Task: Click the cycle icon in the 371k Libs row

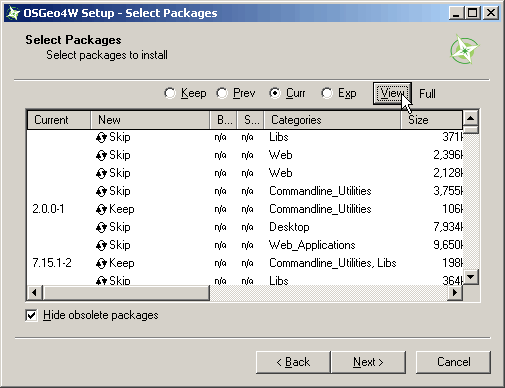Action: (x=101, y=137)
